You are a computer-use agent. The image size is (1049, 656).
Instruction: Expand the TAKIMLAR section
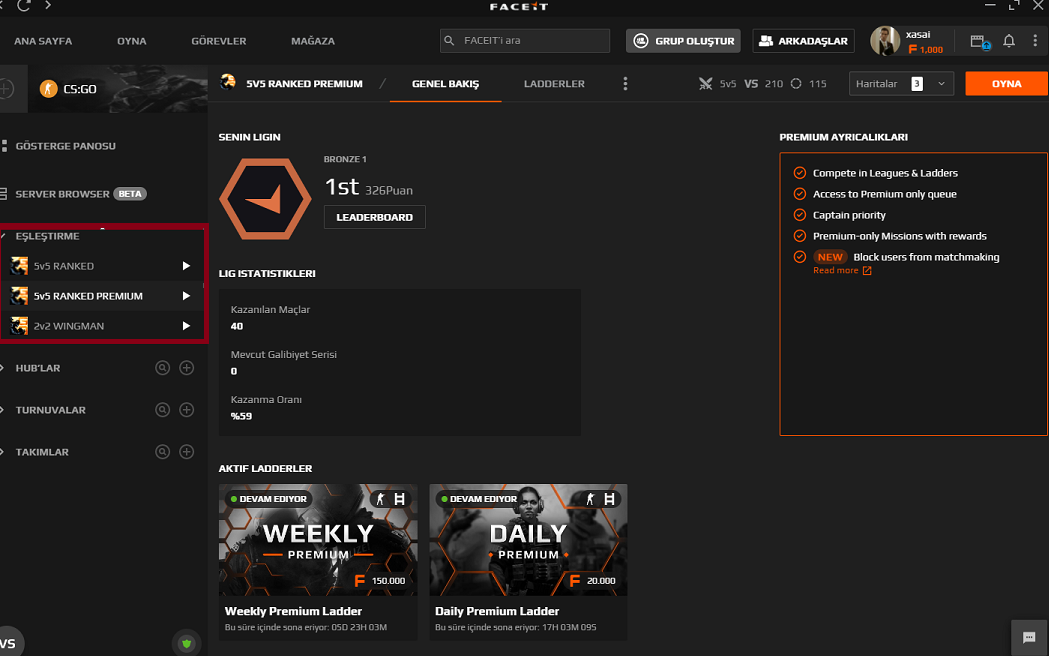click(3, 452)
